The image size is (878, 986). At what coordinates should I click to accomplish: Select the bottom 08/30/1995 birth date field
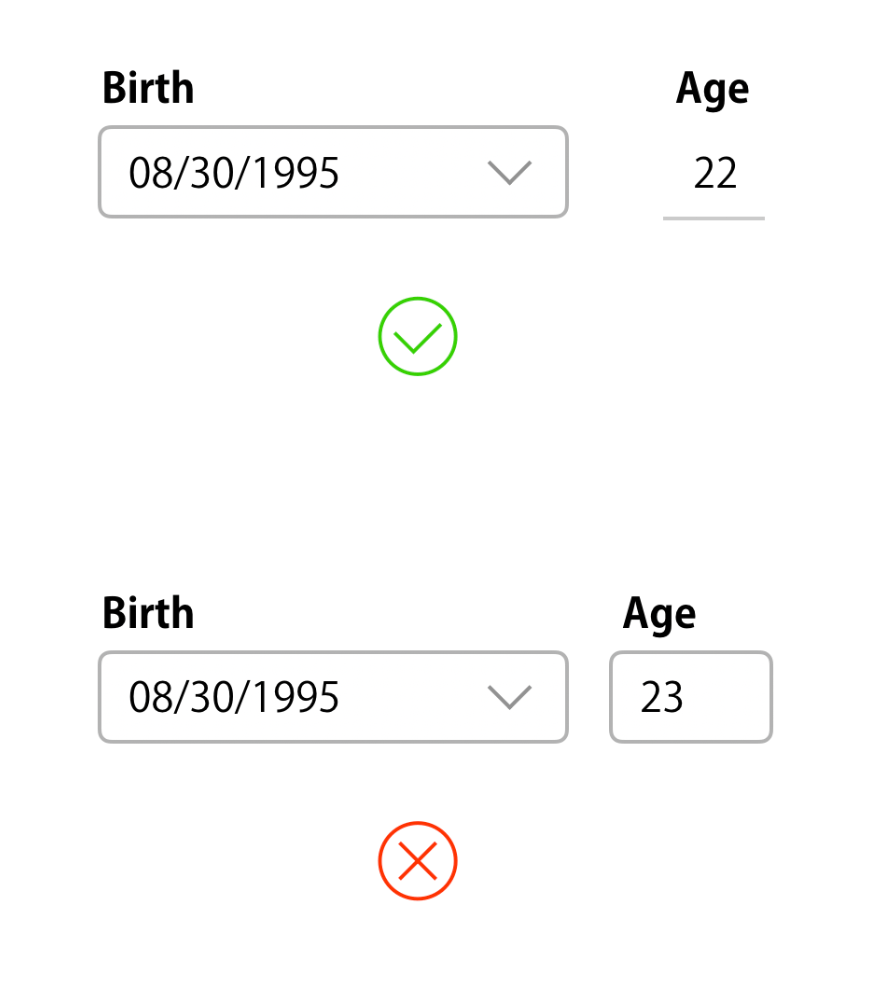333,697
